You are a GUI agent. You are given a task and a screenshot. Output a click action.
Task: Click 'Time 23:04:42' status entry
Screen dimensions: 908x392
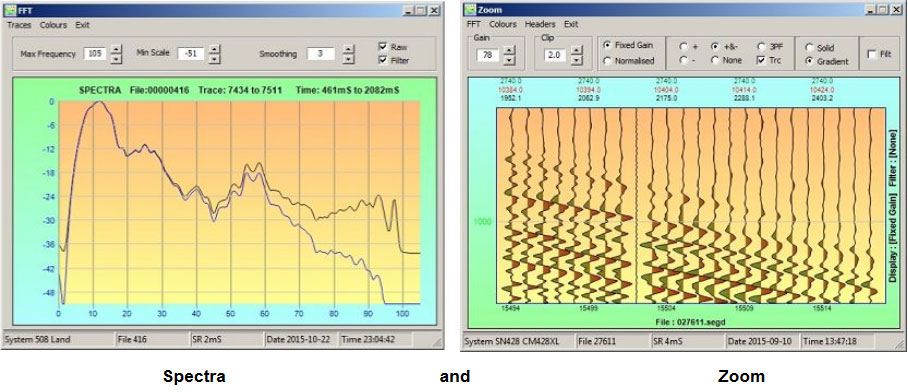(x=368, y=339)
